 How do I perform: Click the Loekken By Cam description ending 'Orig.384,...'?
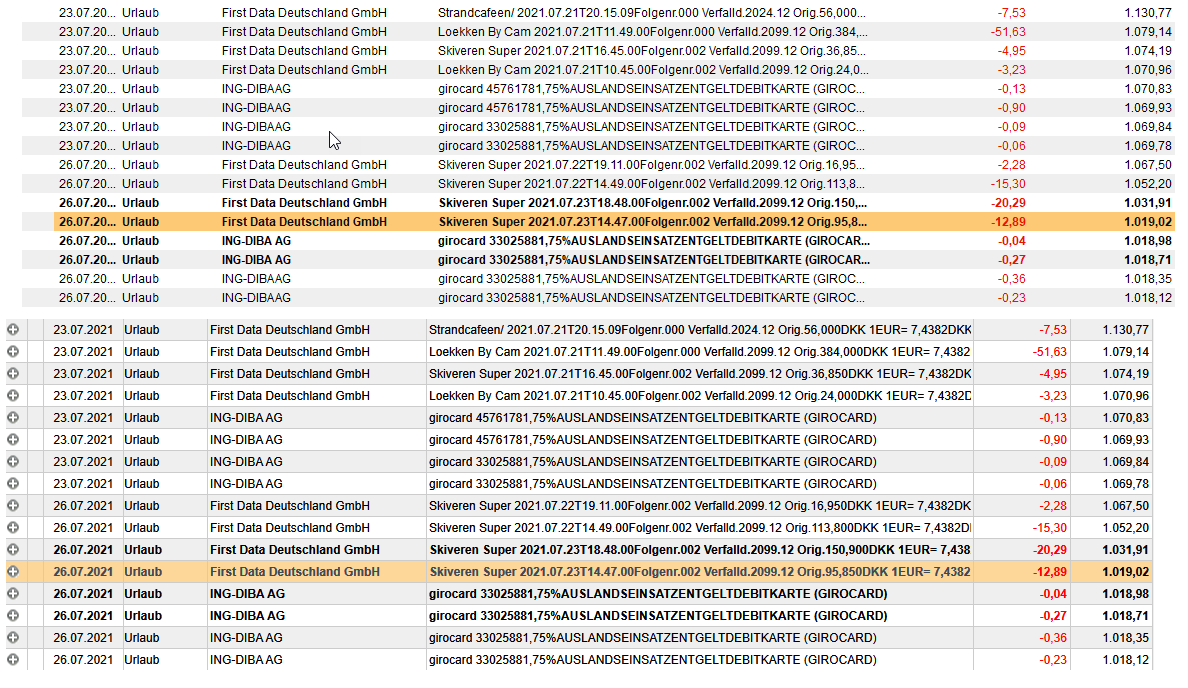653,32
